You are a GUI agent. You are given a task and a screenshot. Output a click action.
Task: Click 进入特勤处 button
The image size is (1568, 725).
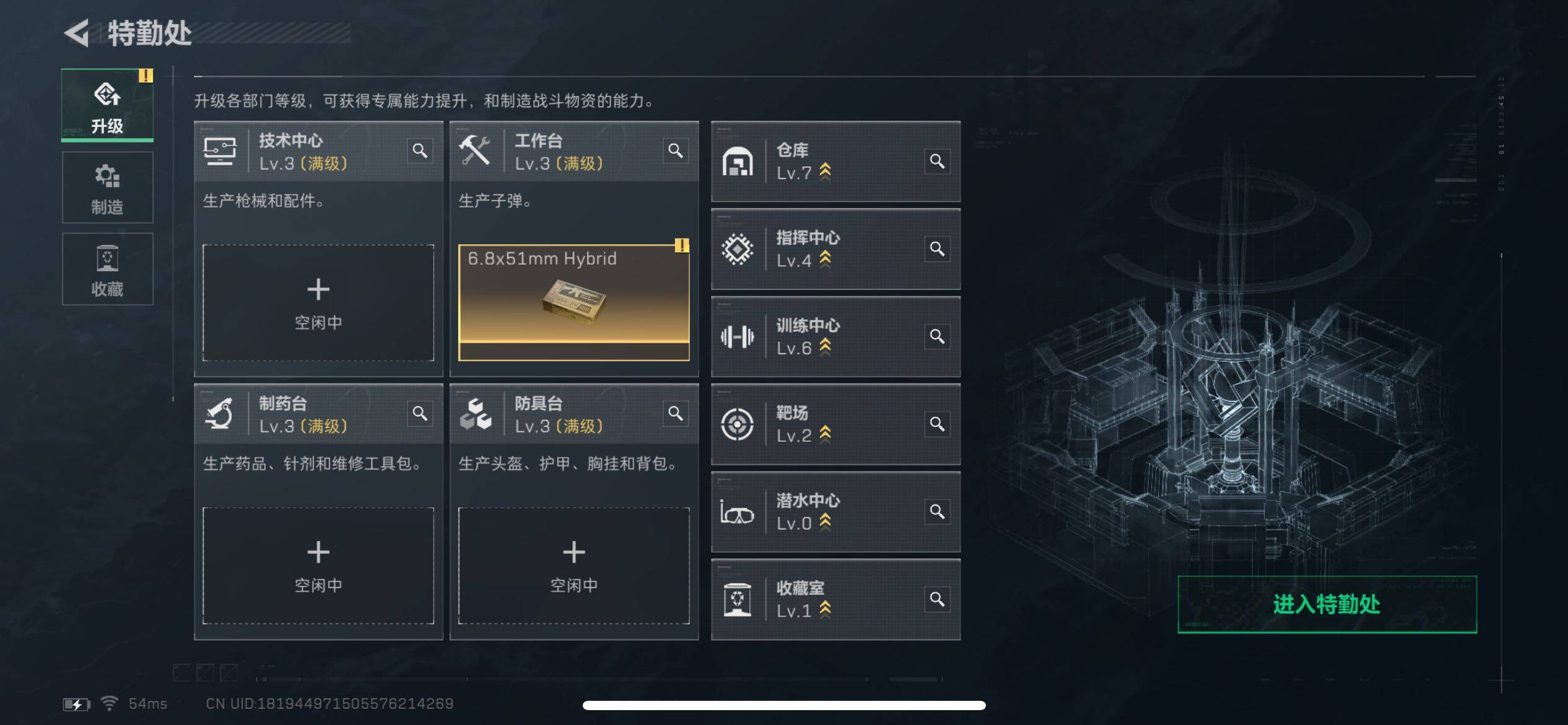point(1327,604)
